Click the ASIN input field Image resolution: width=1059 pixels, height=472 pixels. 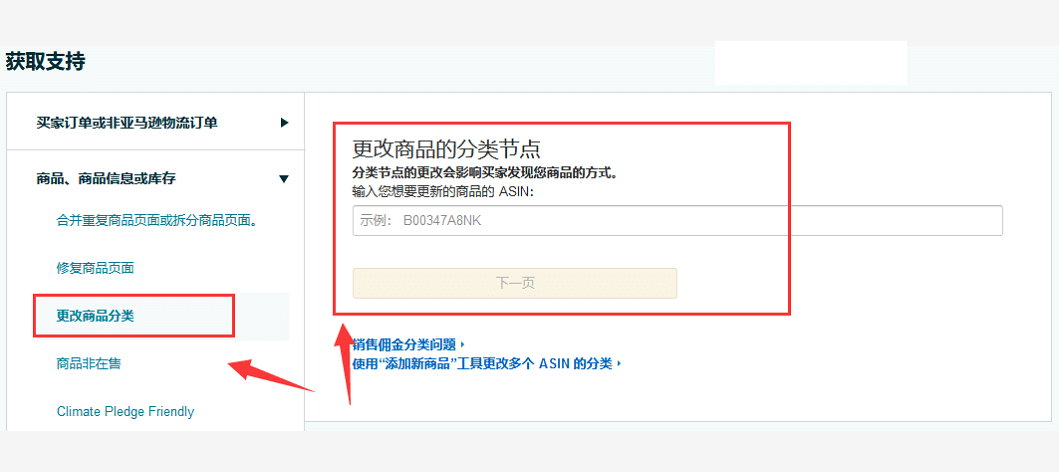click(677, 220)
